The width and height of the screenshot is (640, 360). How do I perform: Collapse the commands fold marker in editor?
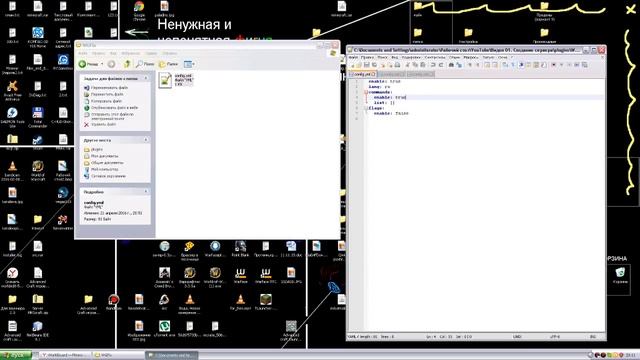click(x=366, y=92)
